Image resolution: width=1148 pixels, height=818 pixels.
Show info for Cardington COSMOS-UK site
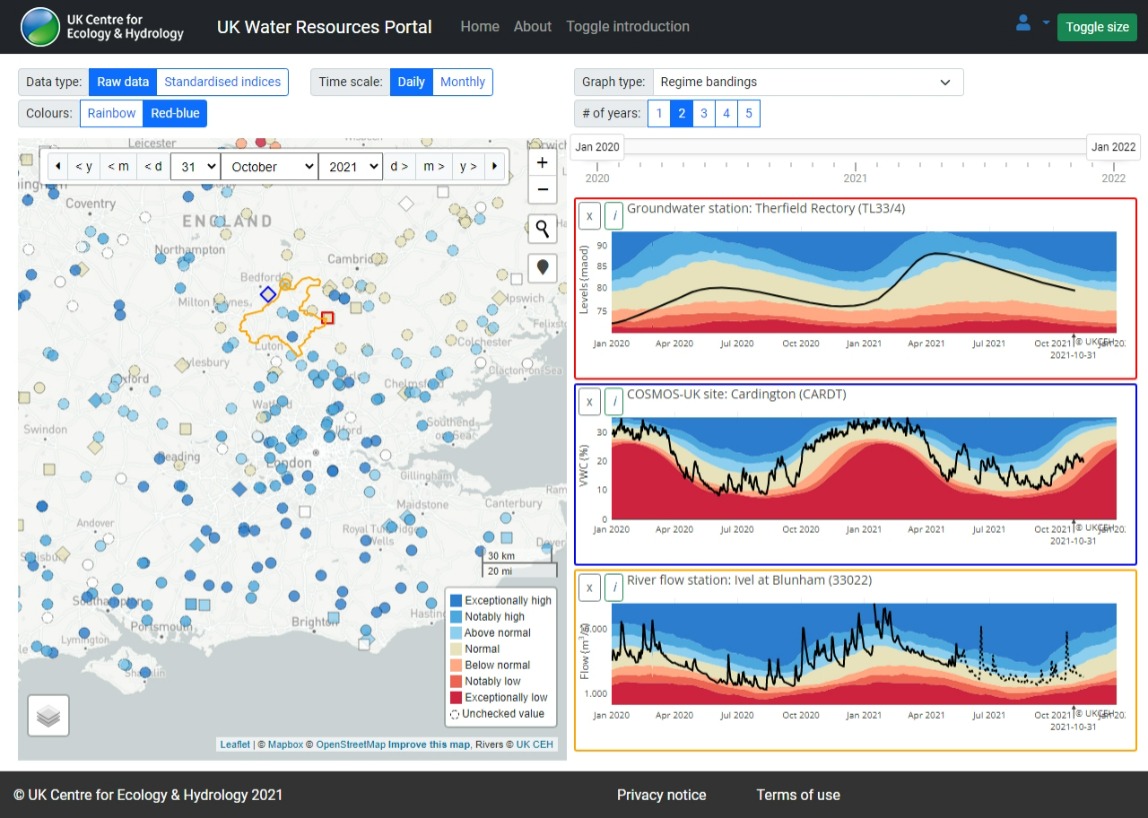click(614, 401)
